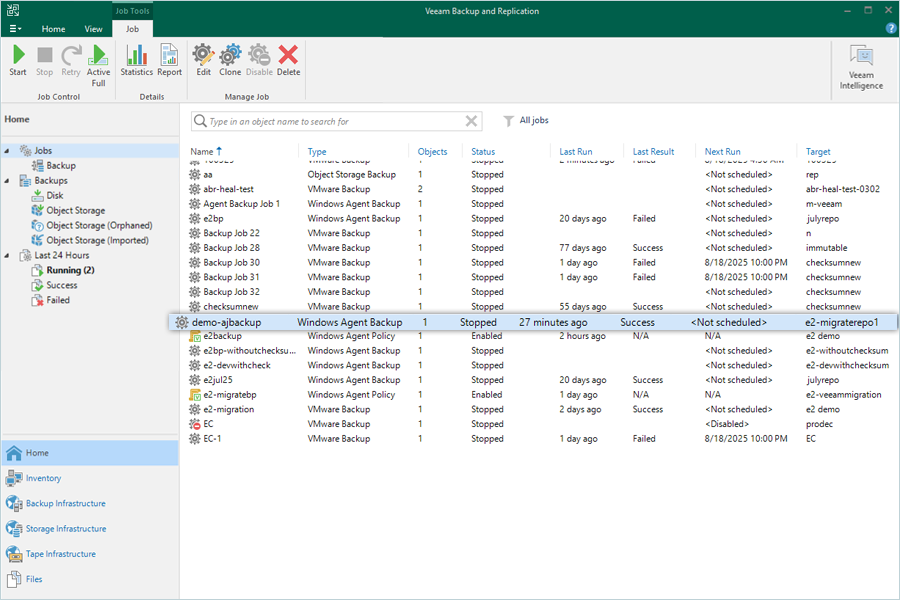
Task: Open the Home view in bottom navigation
Action: point(90,453)
